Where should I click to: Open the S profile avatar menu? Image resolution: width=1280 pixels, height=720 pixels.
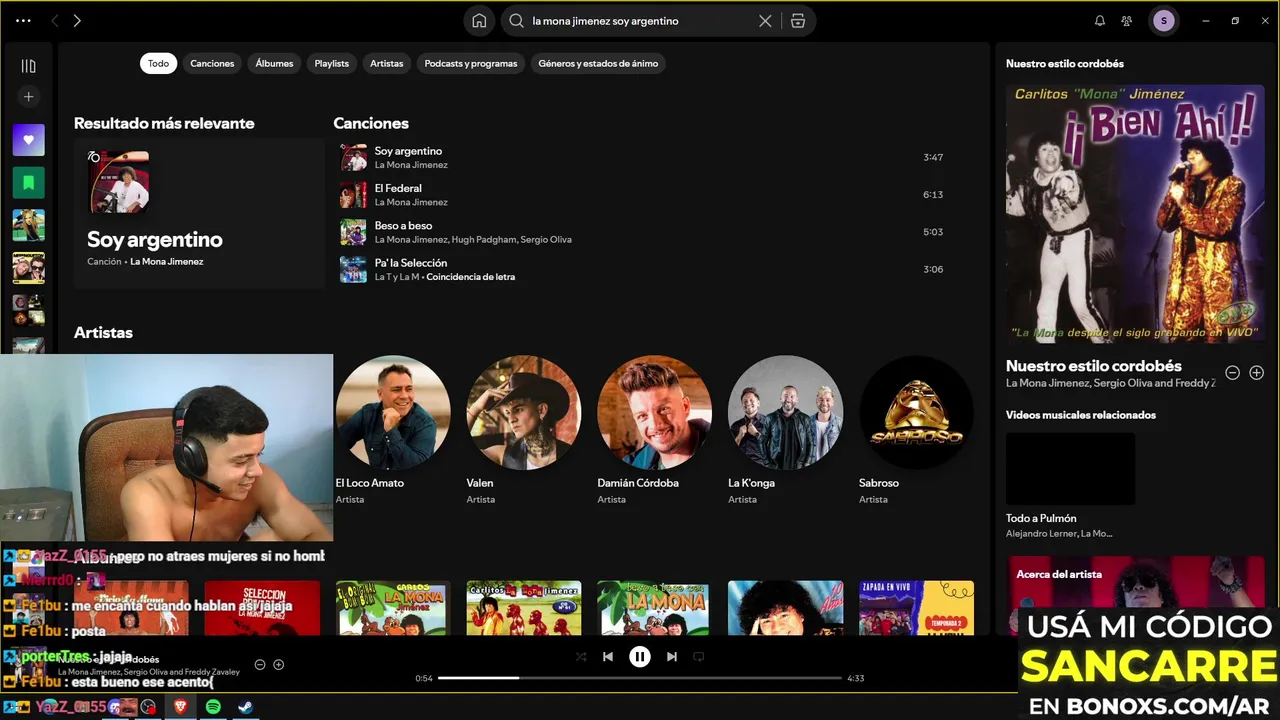click(x=1163, y=21)
